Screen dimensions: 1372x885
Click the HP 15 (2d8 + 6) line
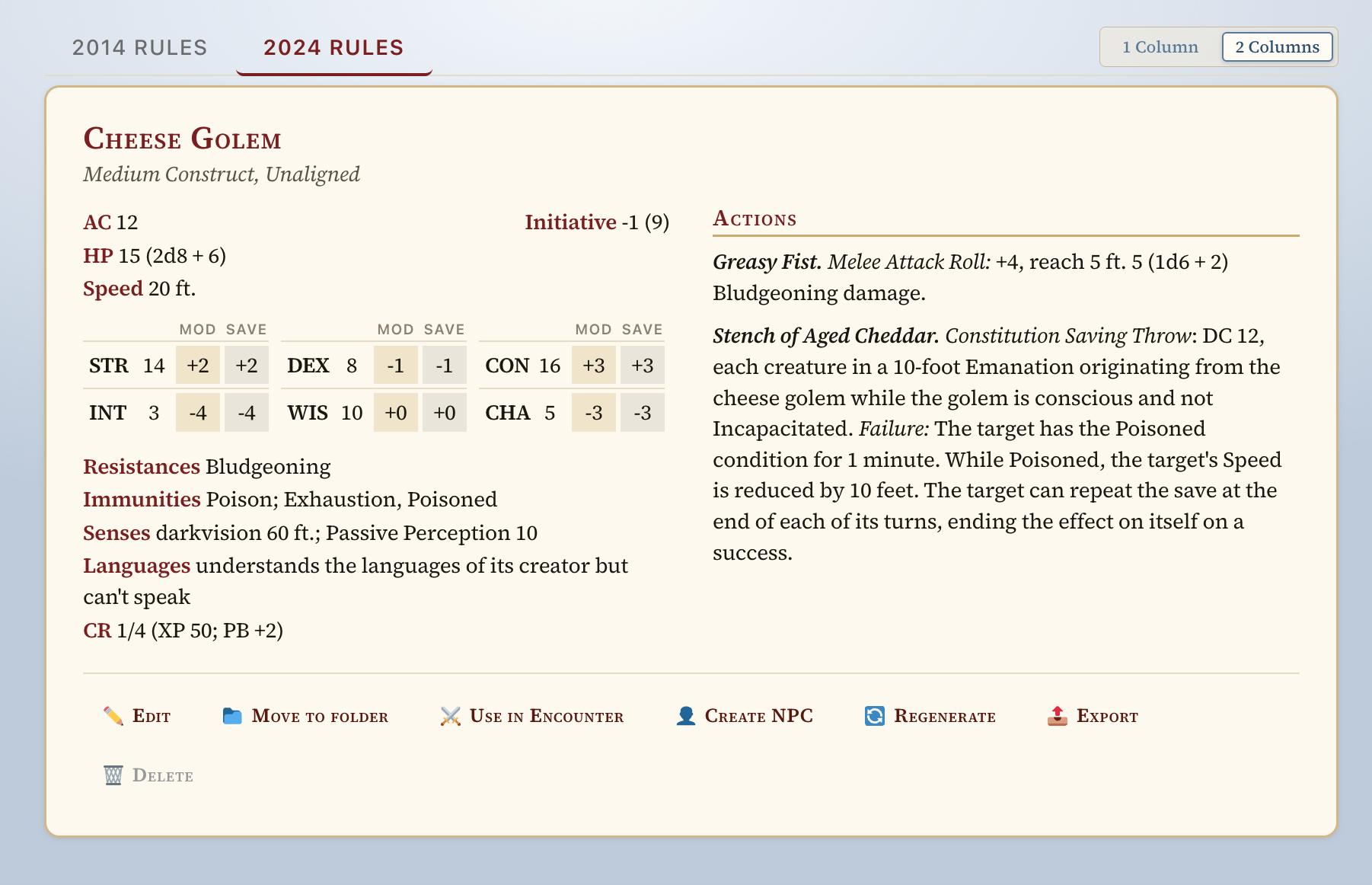[x=155, y=256]
